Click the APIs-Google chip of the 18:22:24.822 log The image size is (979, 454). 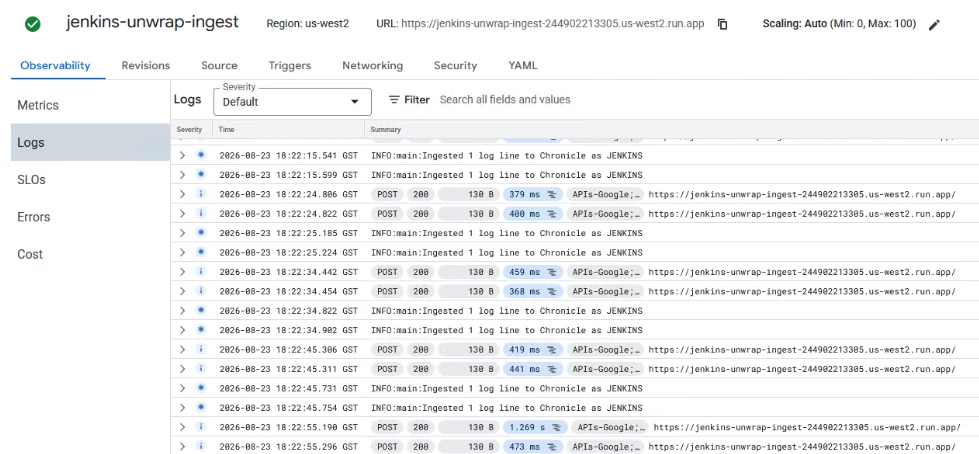(x=606, y=214)
